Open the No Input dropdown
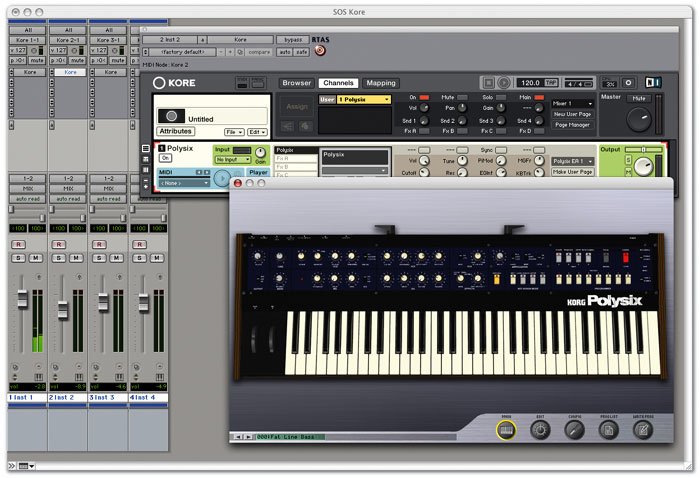Screen dimensions: 700x478 pyautogui.click(x=233, y=160)
